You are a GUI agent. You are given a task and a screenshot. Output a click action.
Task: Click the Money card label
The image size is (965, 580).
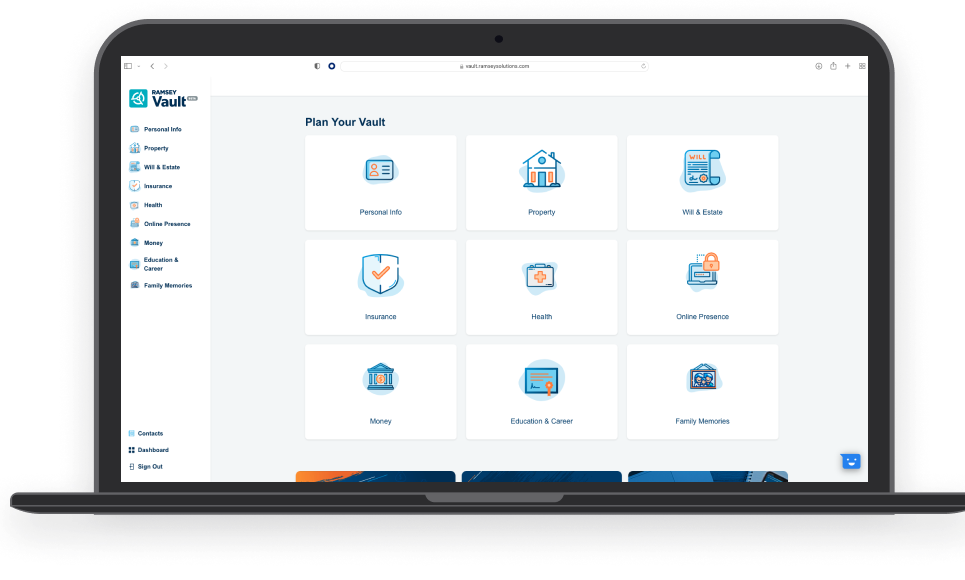380,422
